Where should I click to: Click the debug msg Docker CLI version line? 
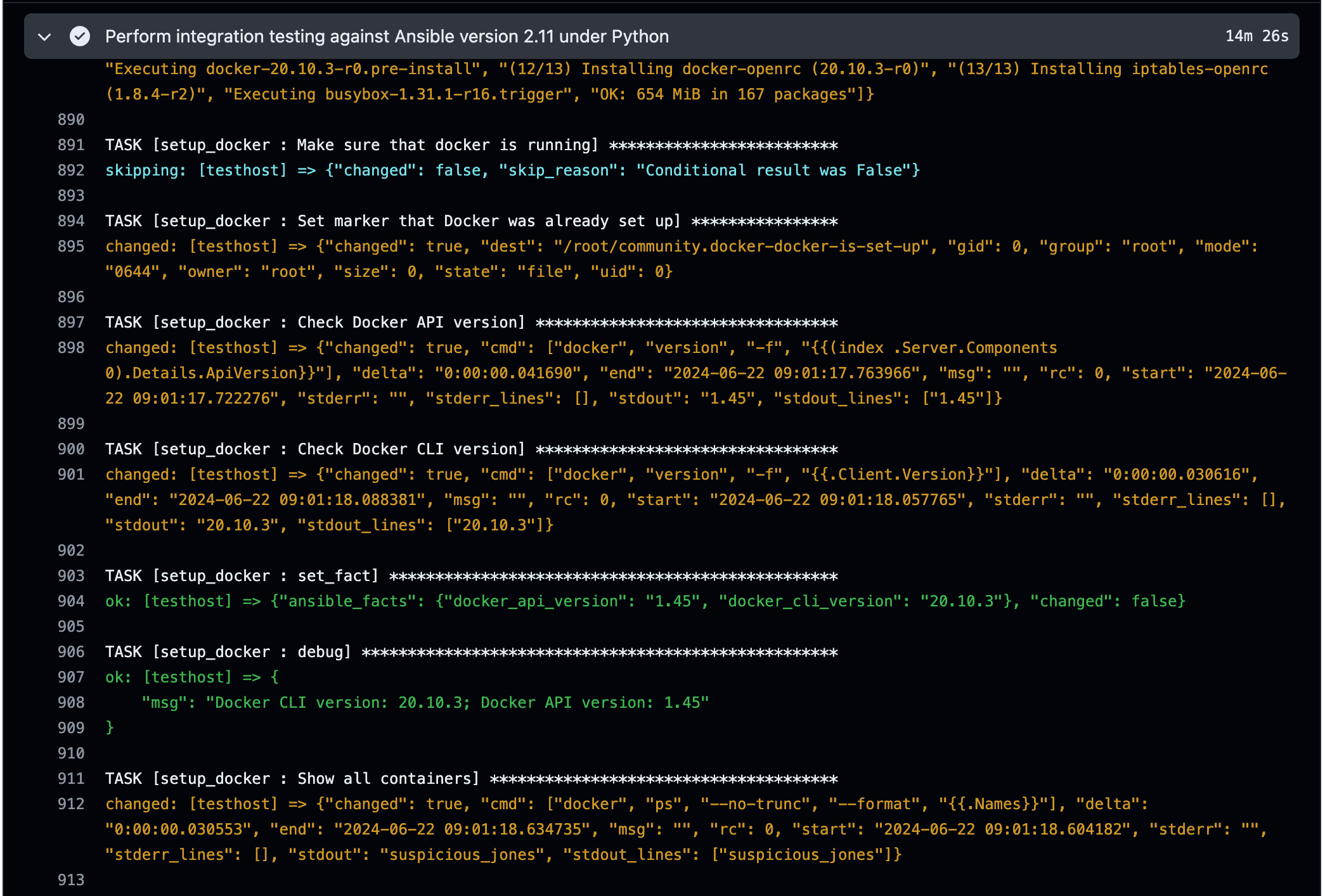point(425,703)
